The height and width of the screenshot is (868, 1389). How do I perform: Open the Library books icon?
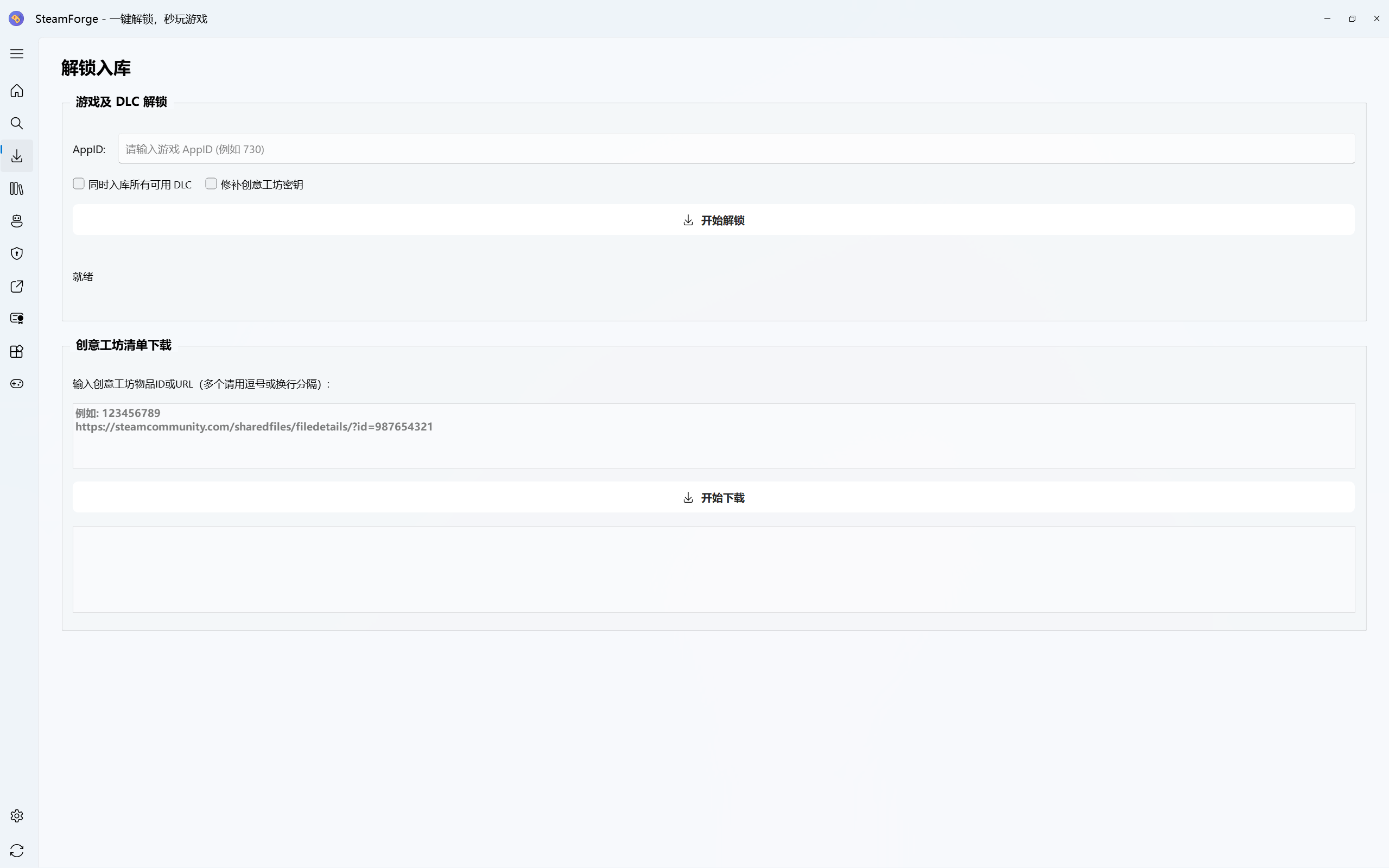tap(17, 188)
